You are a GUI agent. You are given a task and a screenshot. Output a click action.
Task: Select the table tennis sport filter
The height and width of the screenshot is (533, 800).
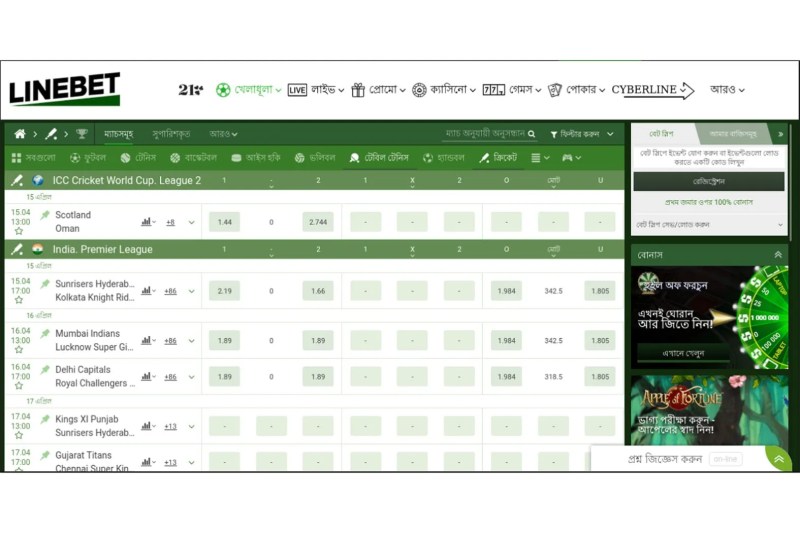point(378,158)
